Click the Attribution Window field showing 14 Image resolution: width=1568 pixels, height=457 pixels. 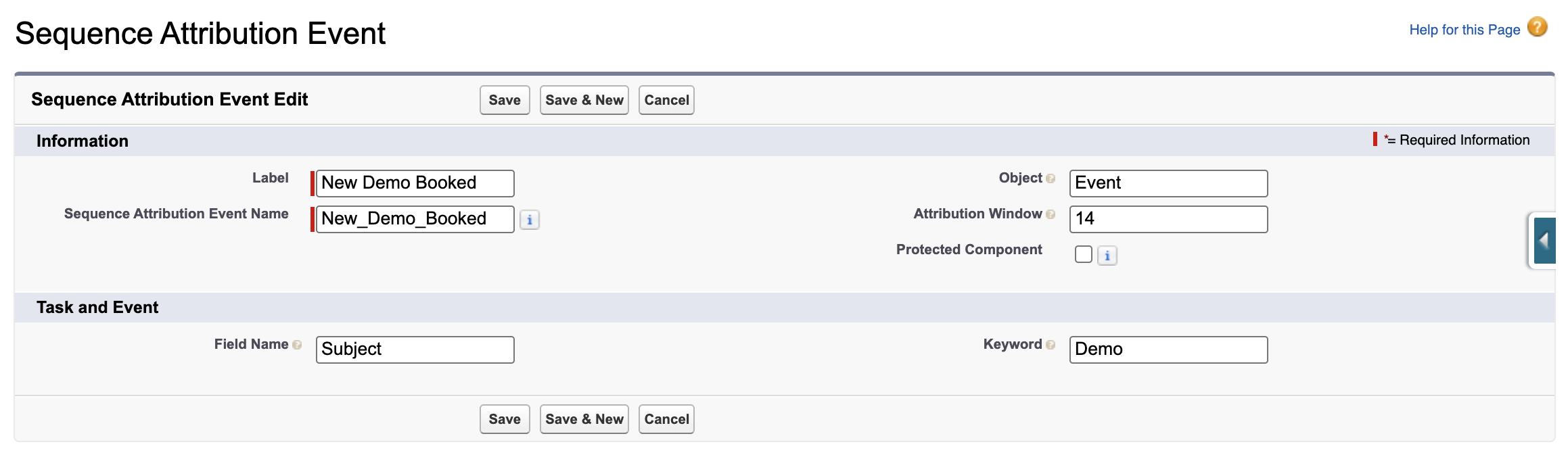[1168, 218]
